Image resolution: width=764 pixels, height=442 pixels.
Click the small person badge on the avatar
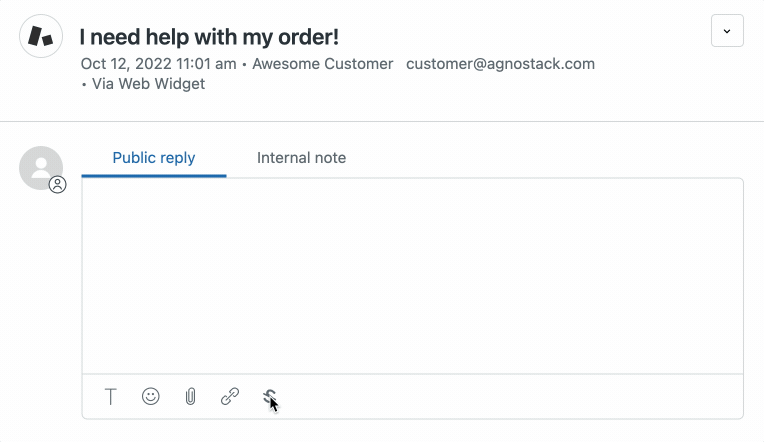coord(57,184)
